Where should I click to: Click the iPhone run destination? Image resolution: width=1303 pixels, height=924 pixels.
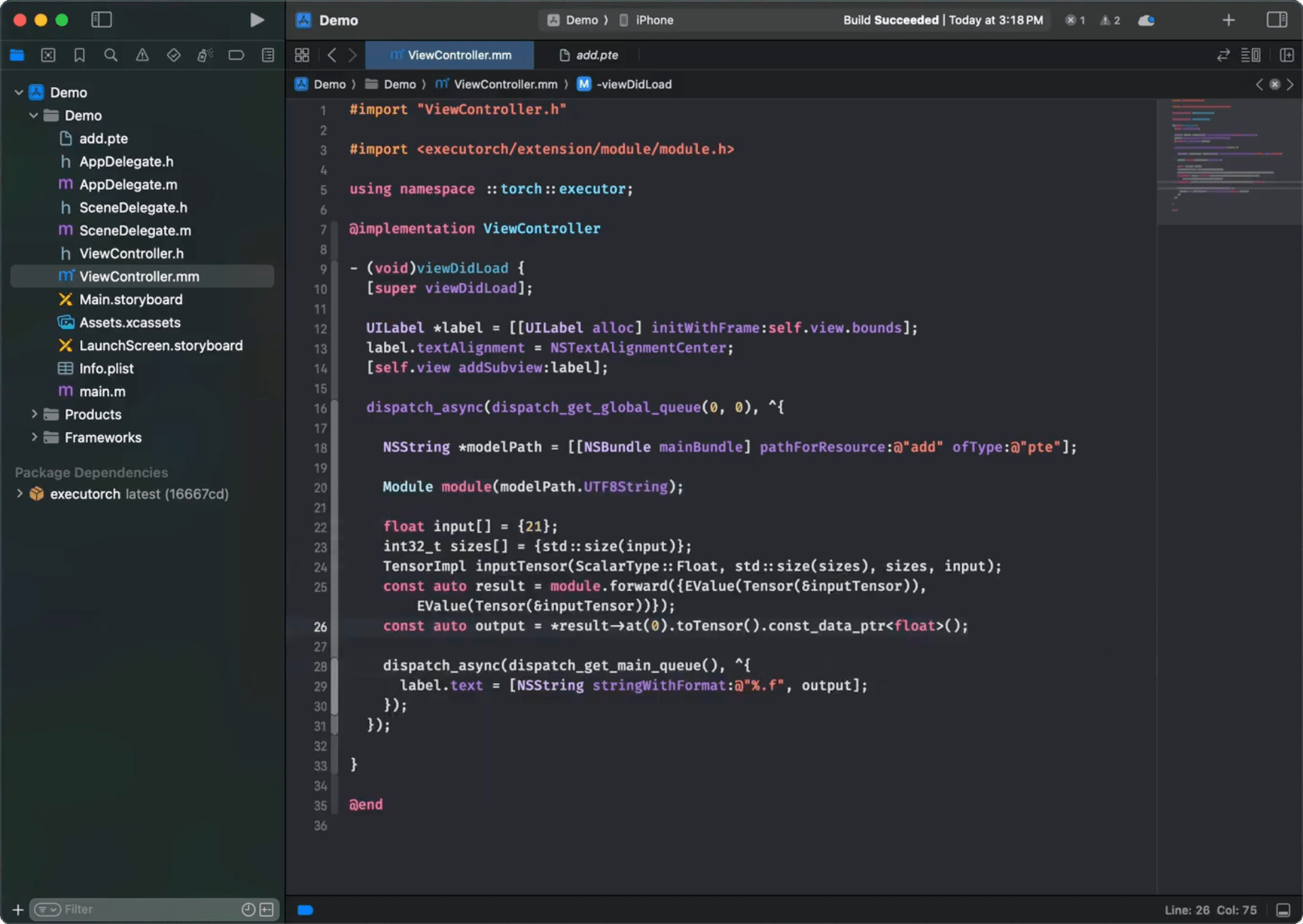(x=653, y=20)
